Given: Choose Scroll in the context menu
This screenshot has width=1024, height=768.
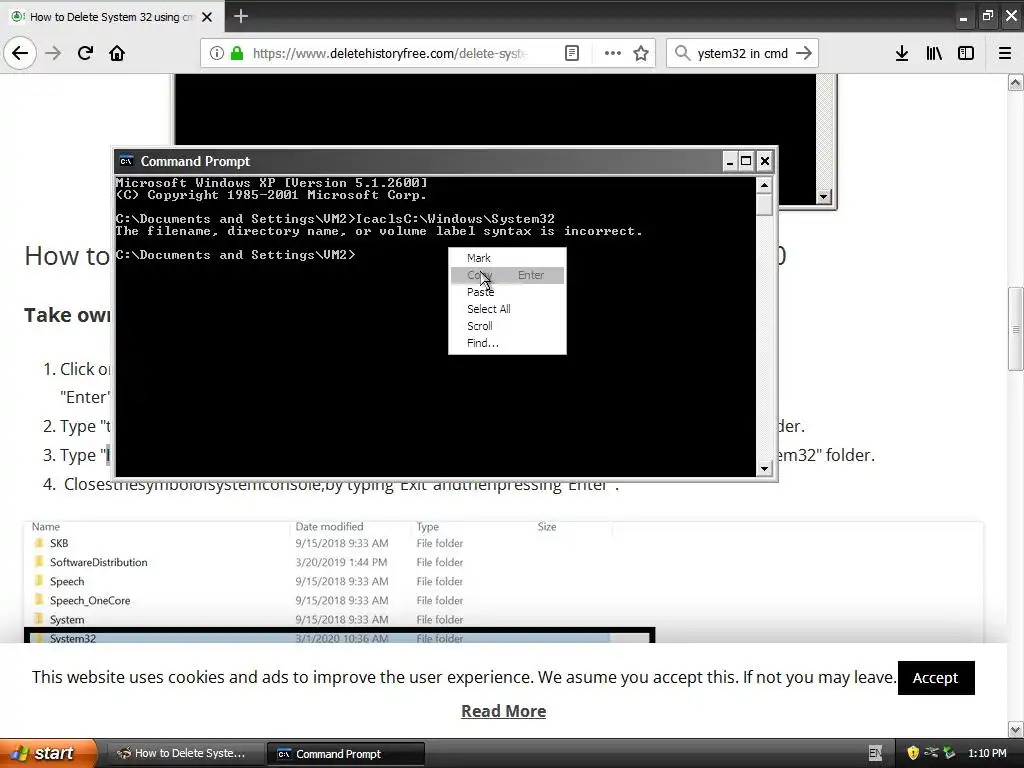Looking at the screenshot, I should coord(507,326).
